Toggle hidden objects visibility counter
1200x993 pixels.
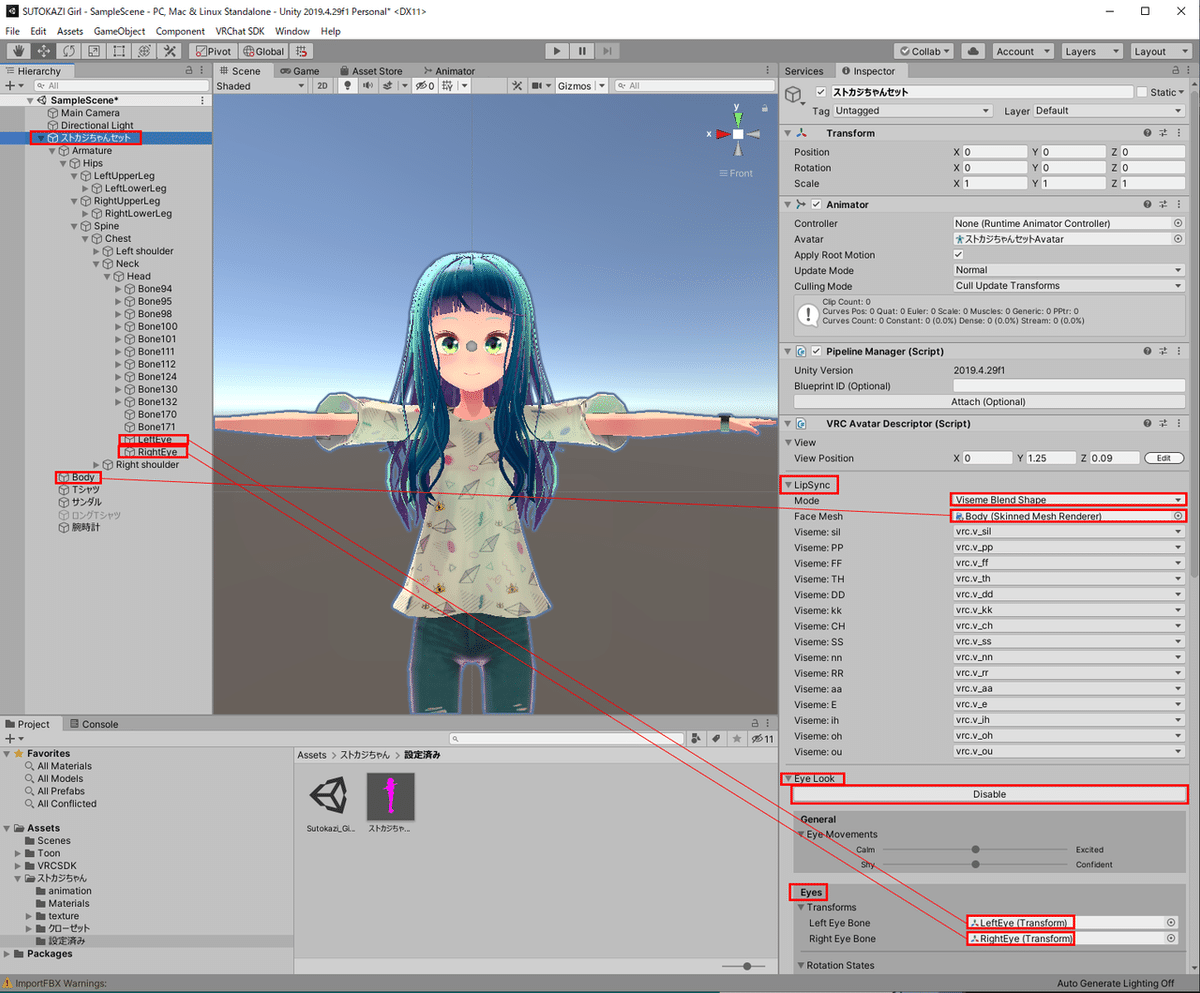pyautogui.click(x=424, y=86)
